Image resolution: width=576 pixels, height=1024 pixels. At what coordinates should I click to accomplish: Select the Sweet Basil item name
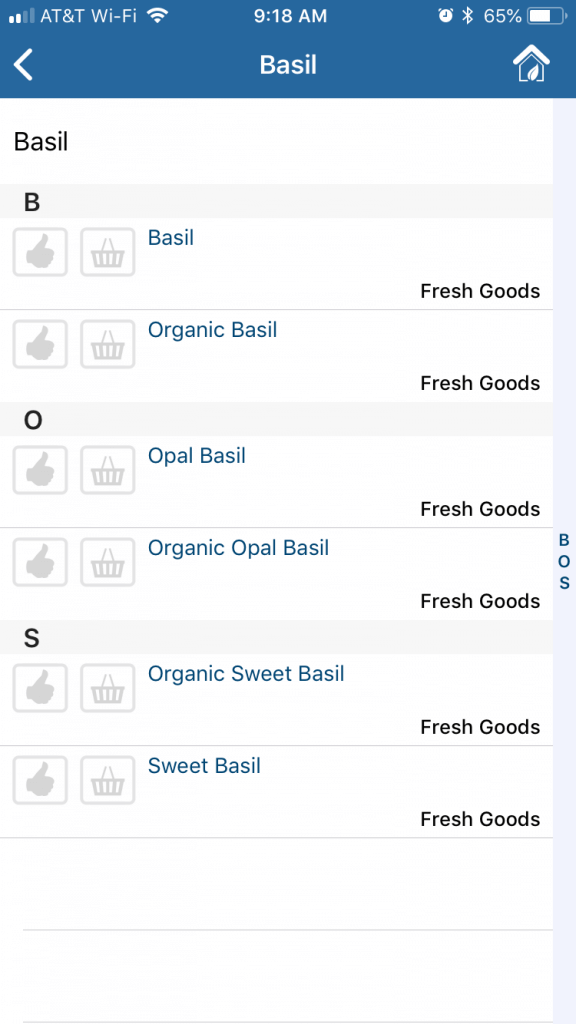(204, 766)
